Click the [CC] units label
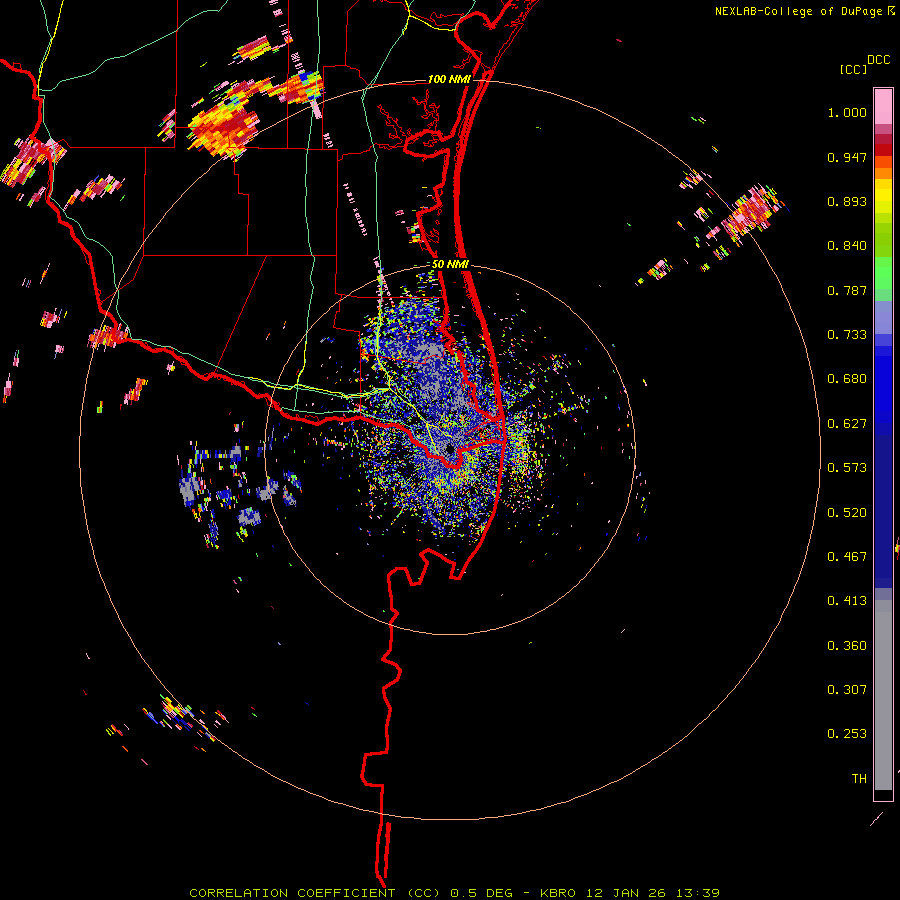Viewport: 900px width, 900px height. 853,69
